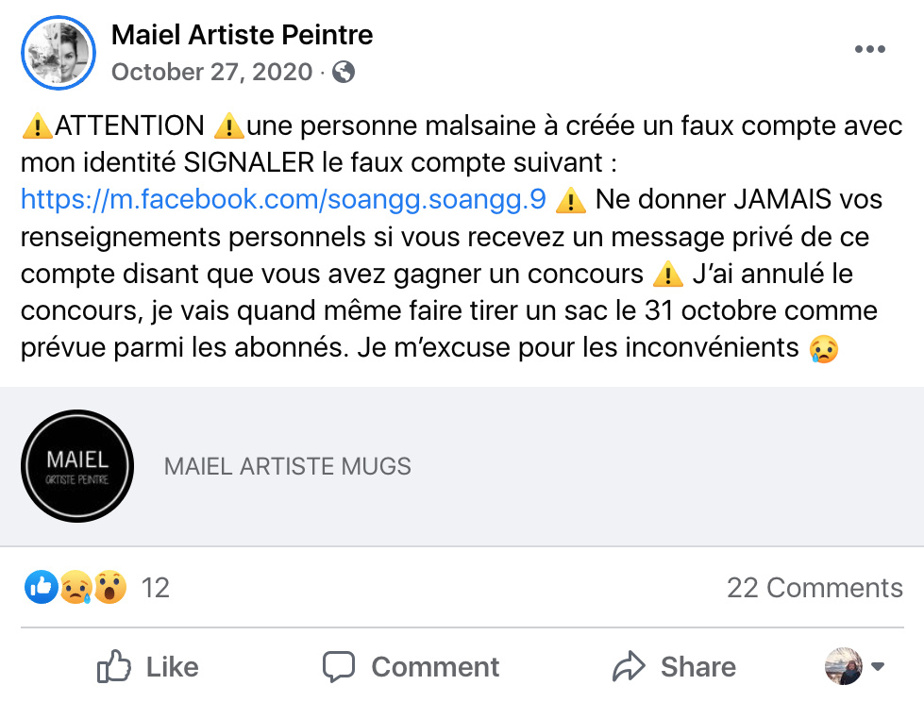The height and width of the screenshot is (702, 924).
Task: Click the thumbs-up outline icon beside Like
Action: (114, 666)
